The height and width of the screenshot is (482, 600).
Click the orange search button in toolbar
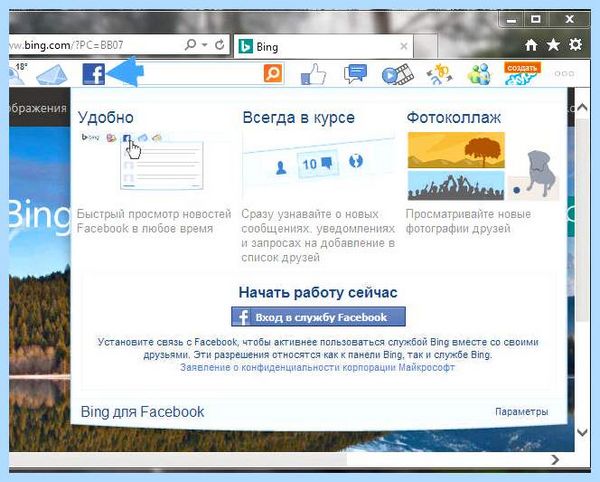pos(273,73)
